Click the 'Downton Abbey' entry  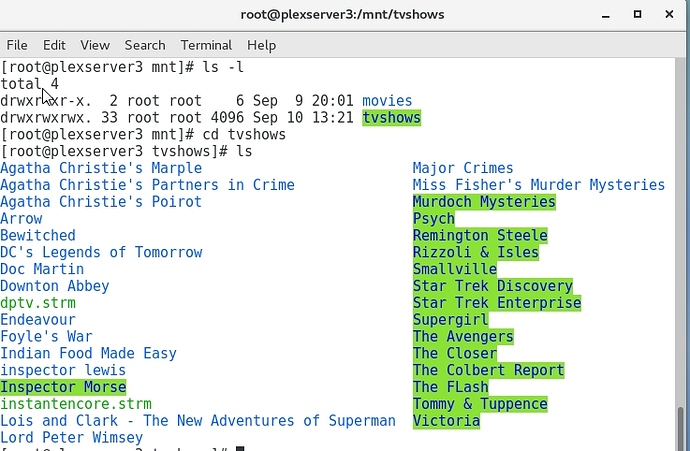55,286
